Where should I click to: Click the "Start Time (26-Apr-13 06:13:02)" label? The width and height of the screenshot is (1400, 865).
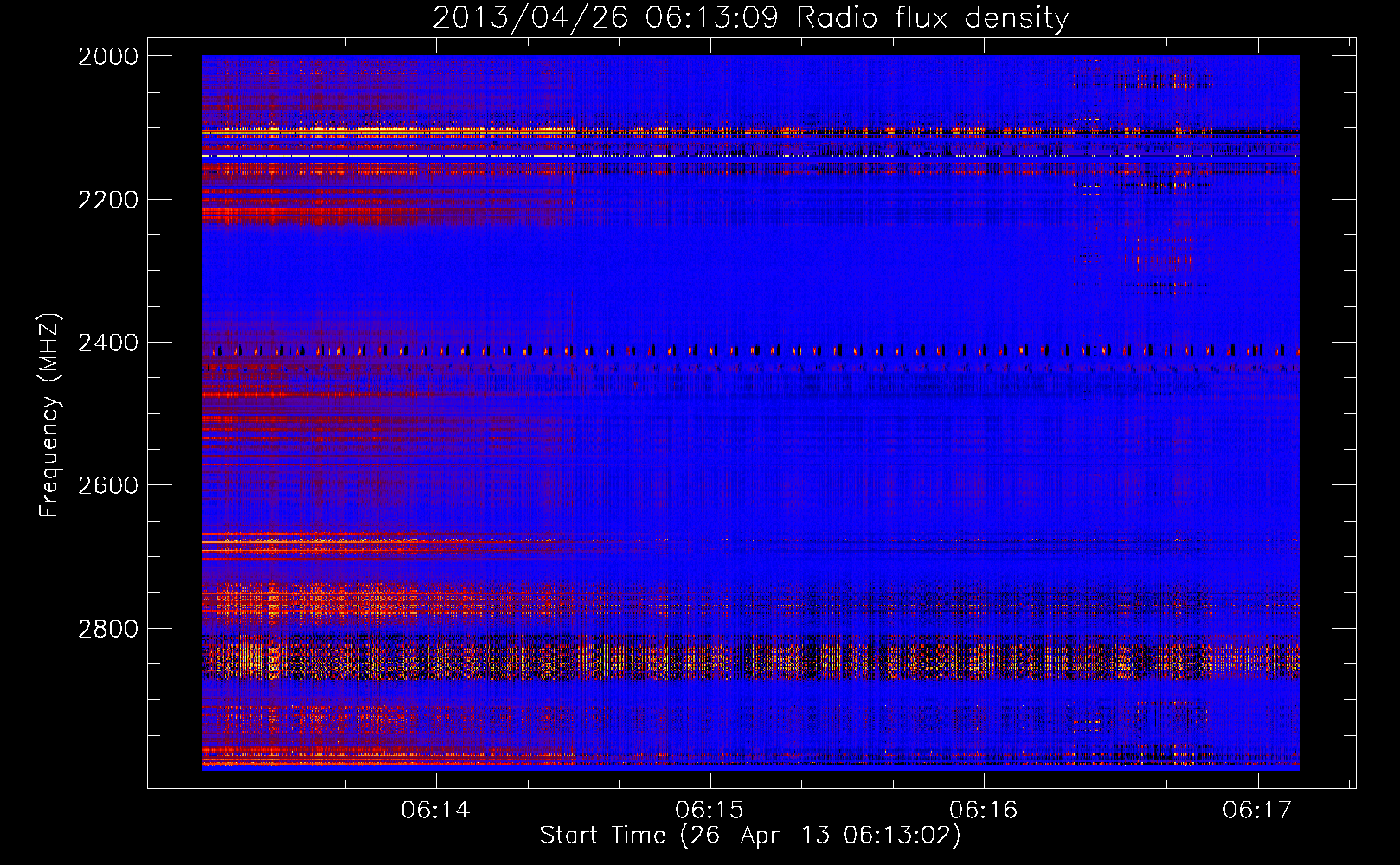point(750,836)
